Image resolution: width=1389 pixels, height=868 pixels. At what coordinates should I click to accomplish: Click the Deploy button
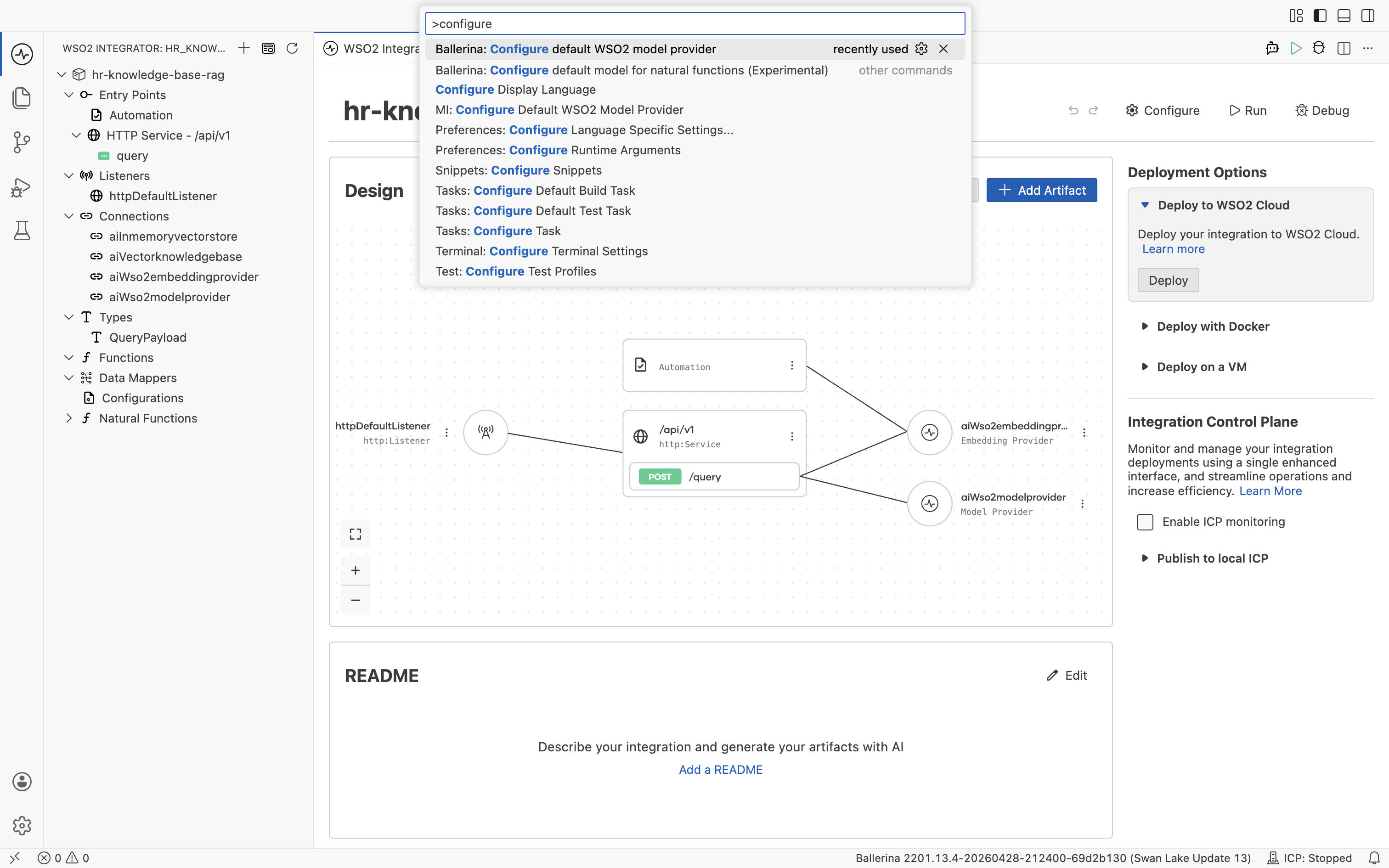coord(1168,280)
